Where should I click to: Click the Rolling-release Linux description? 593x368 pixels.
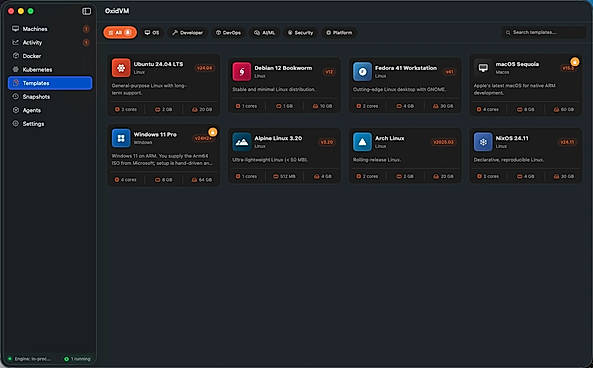[377, 160]
